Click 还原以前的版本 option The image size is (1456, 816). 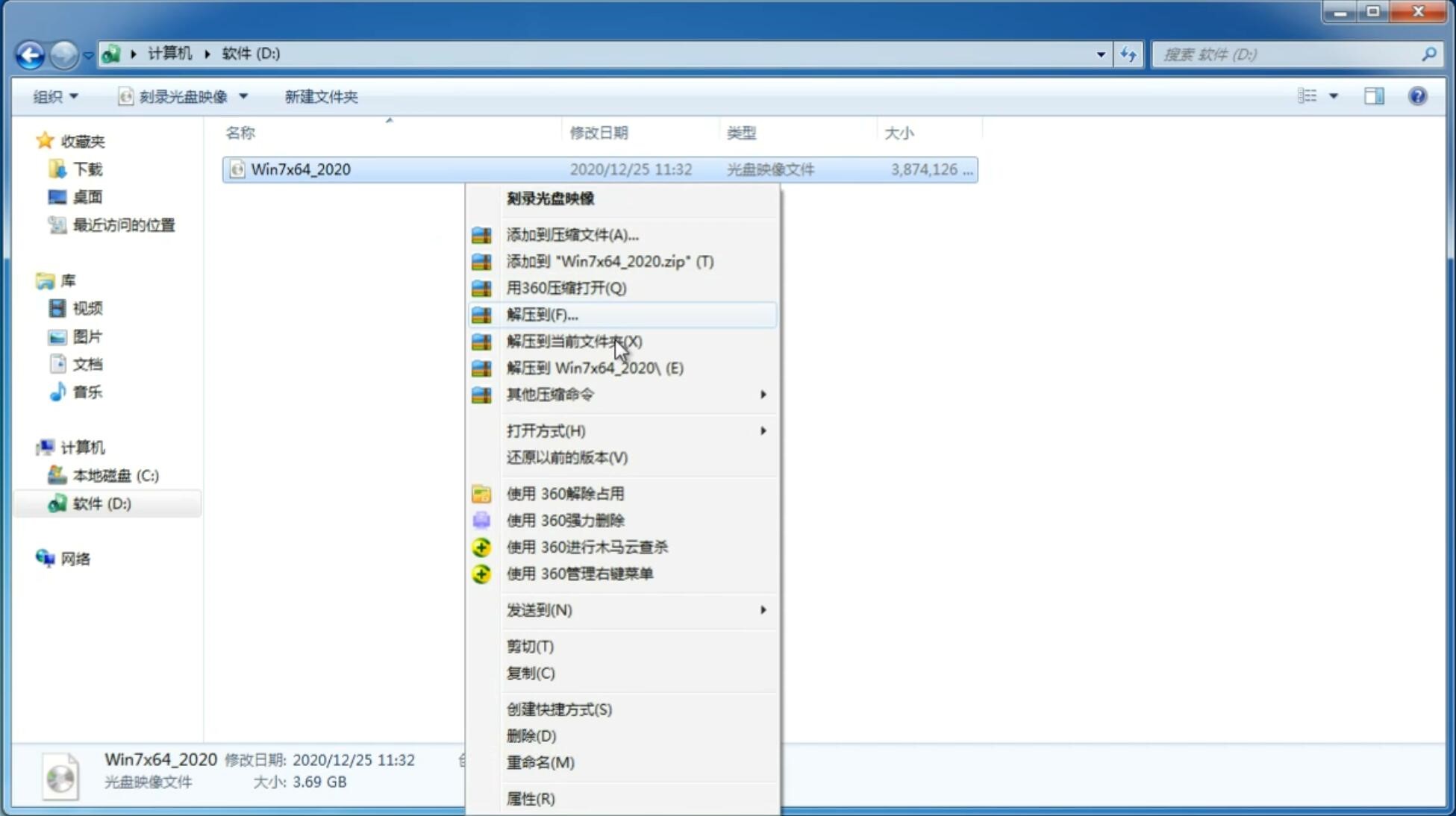[x=567, y=457]
